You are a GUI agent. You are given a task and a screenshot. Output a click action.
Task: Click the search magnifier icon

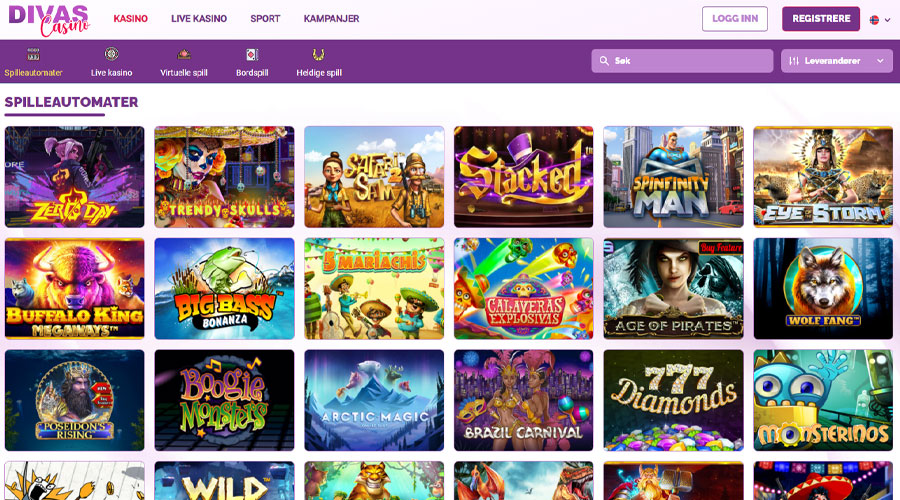(x=604, y=60)
